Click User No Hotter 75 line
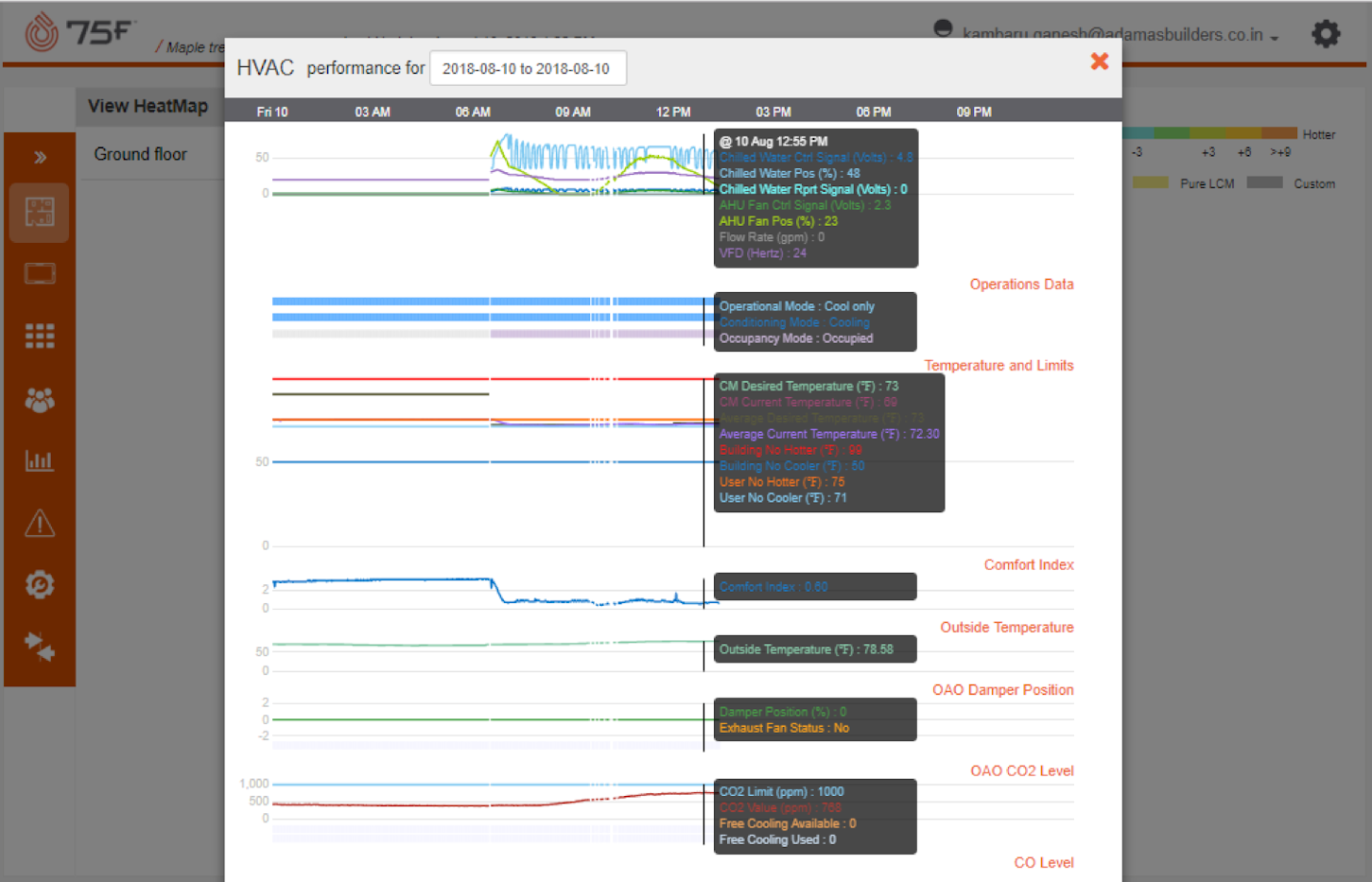The height and width of the screenshot is (882, 1372). click(782, 482)
